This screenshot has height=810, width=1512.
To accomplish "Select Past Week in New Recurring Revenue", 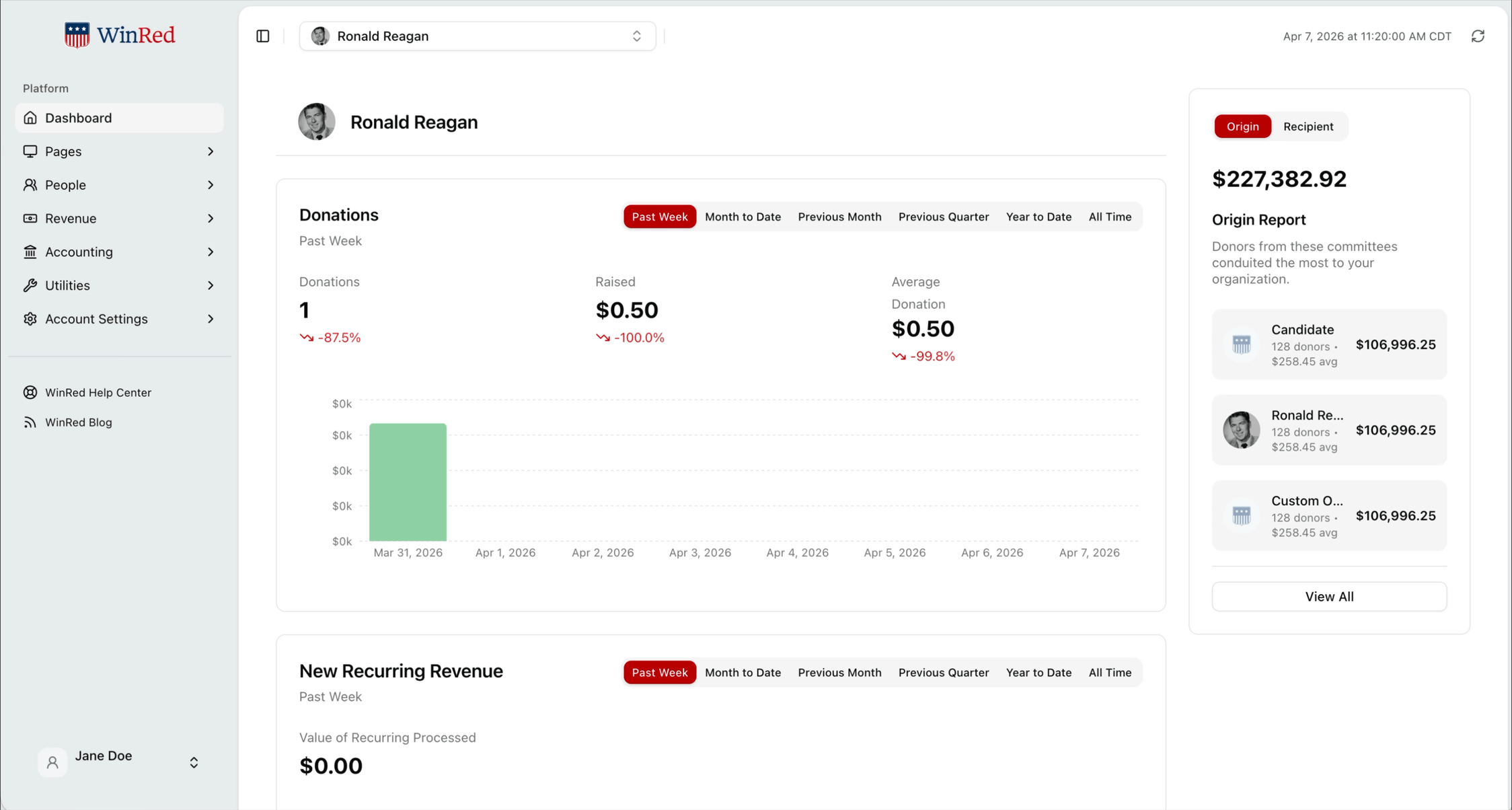I will pos(659,673).
